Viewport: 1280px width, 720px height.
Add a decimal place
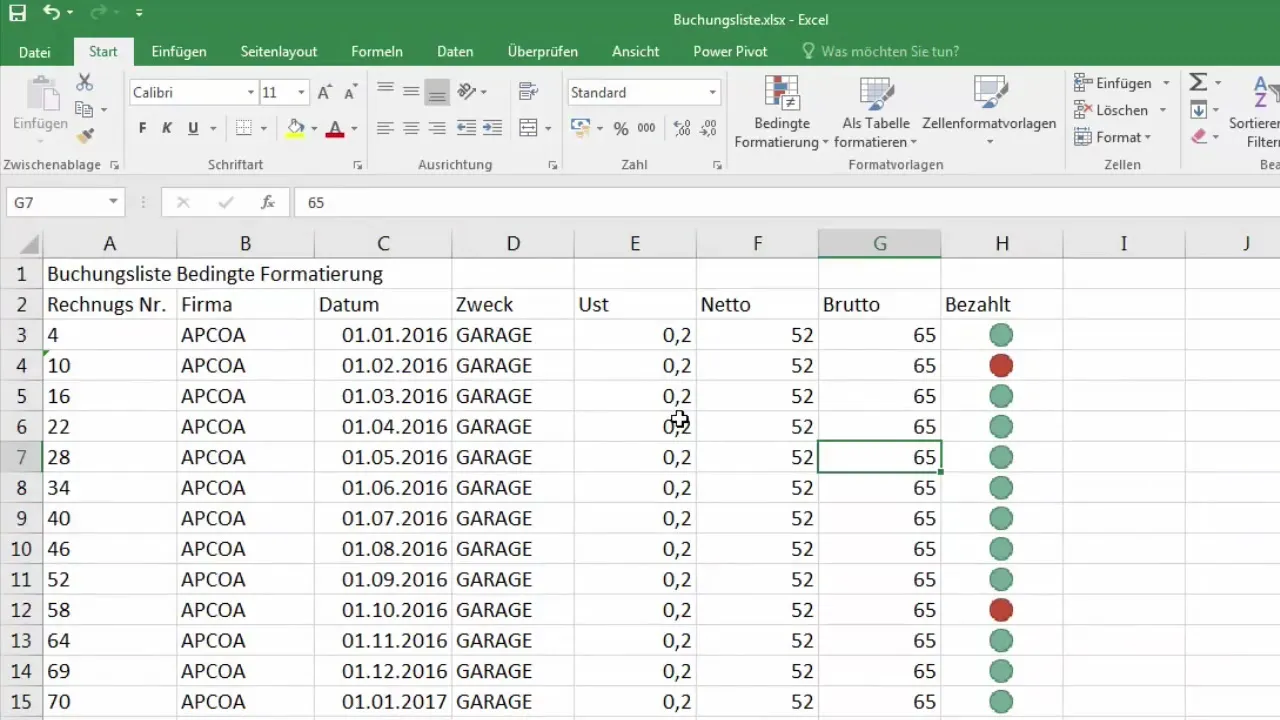click(682, 128)
